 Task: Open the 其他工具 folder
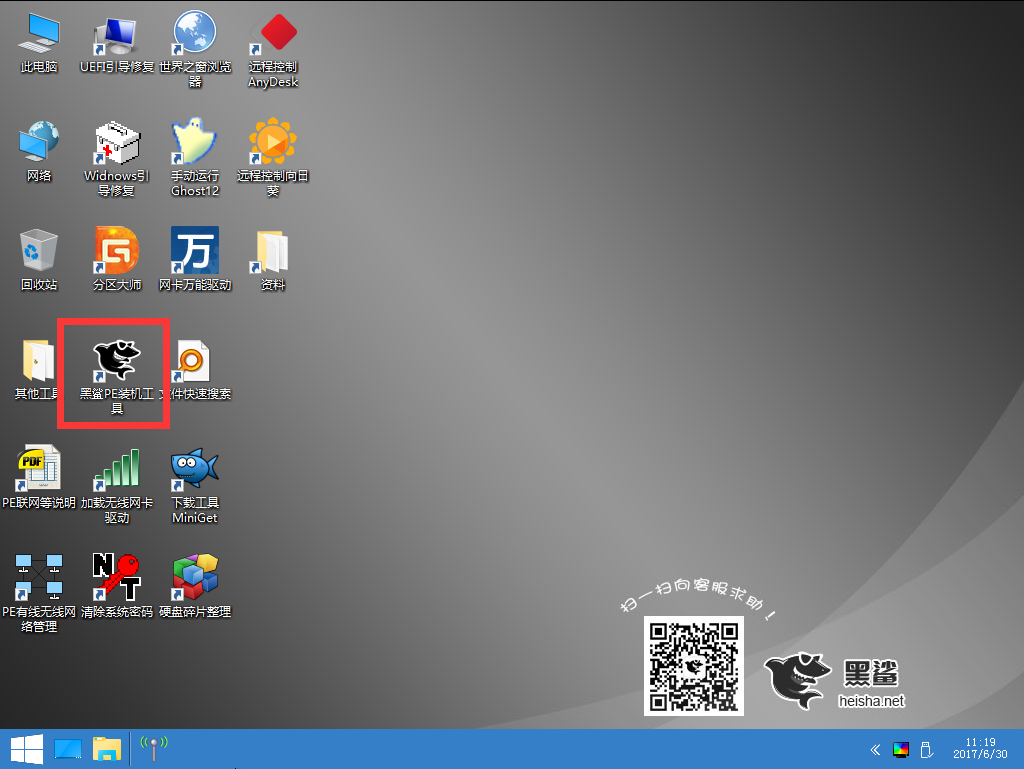point(38,369)
